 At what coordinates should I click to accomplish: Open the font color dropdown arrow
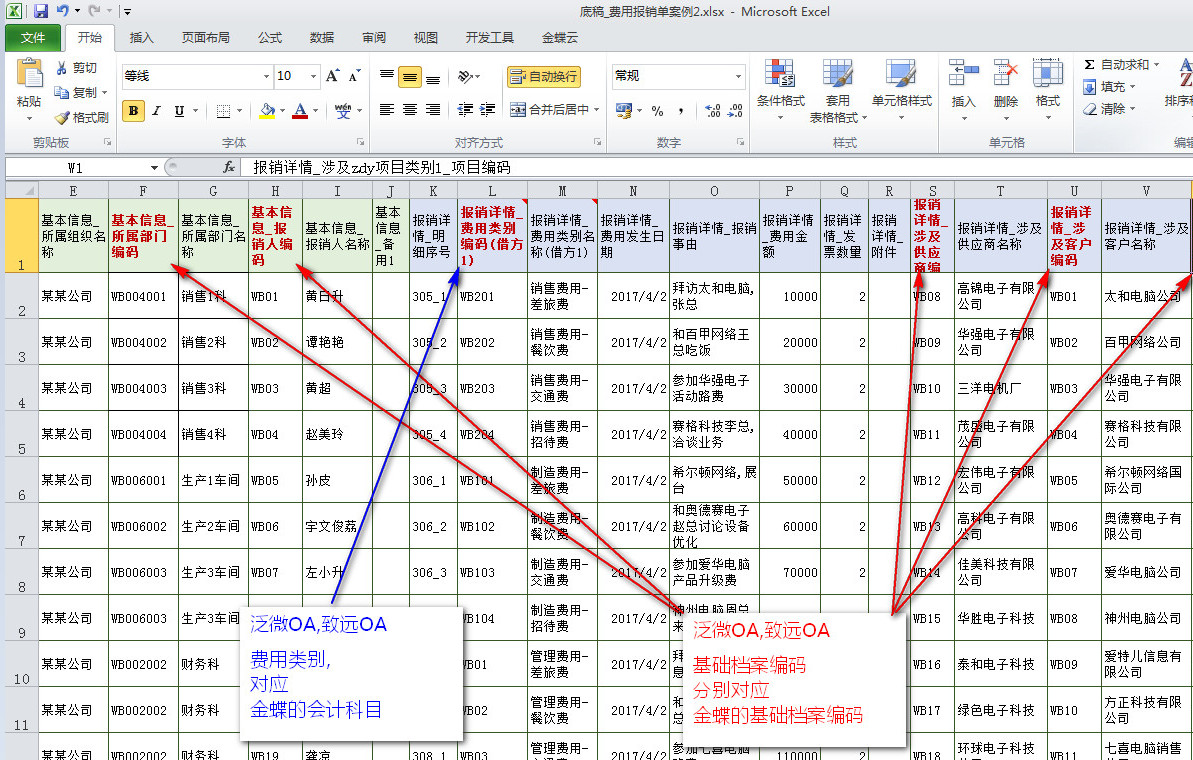point(316,111)
